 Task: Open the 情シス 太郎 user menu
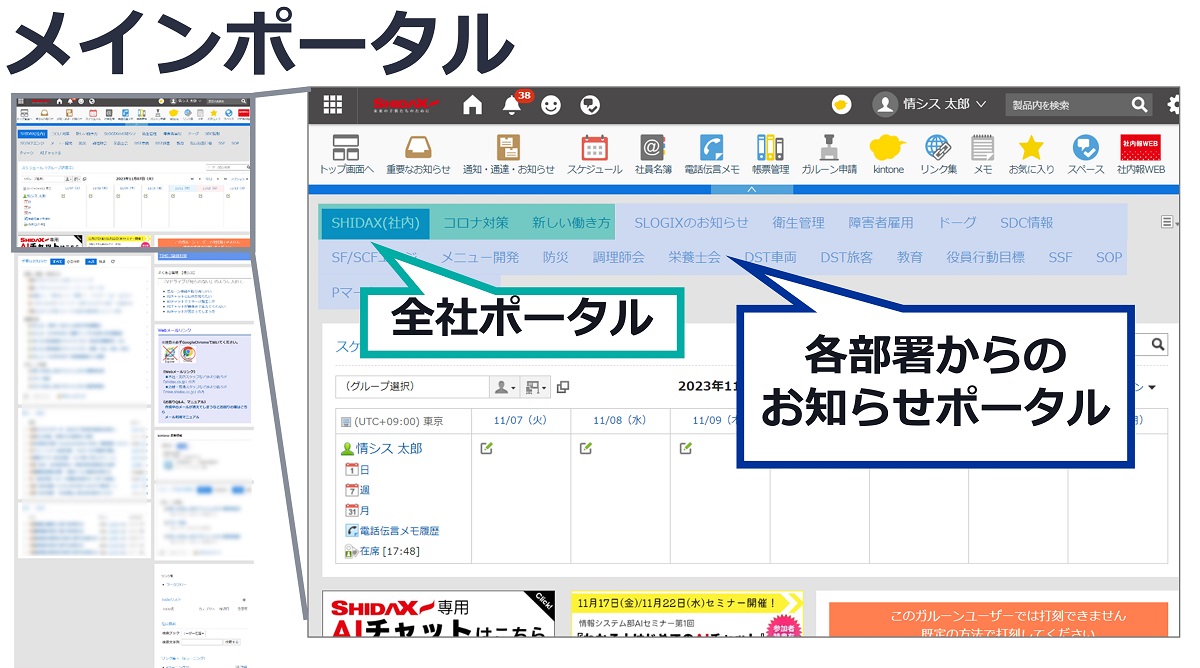pyautogui.click(x=934, y=104)
